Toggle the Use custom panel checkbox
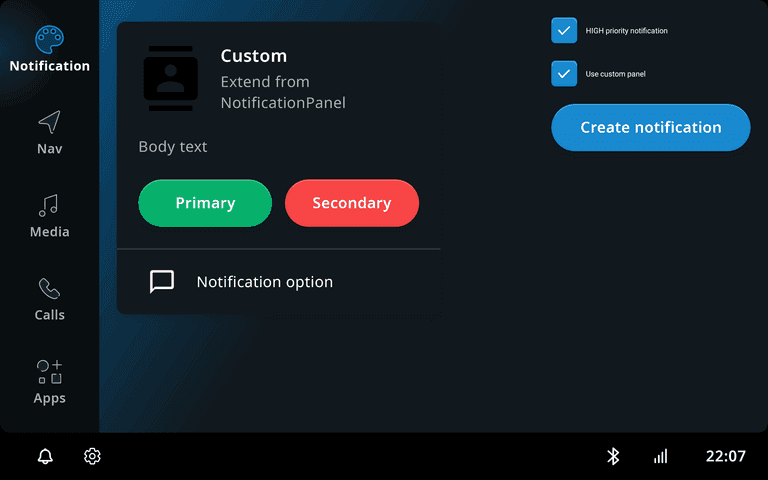This screenshot has width=768, height=480. [564, 74]
